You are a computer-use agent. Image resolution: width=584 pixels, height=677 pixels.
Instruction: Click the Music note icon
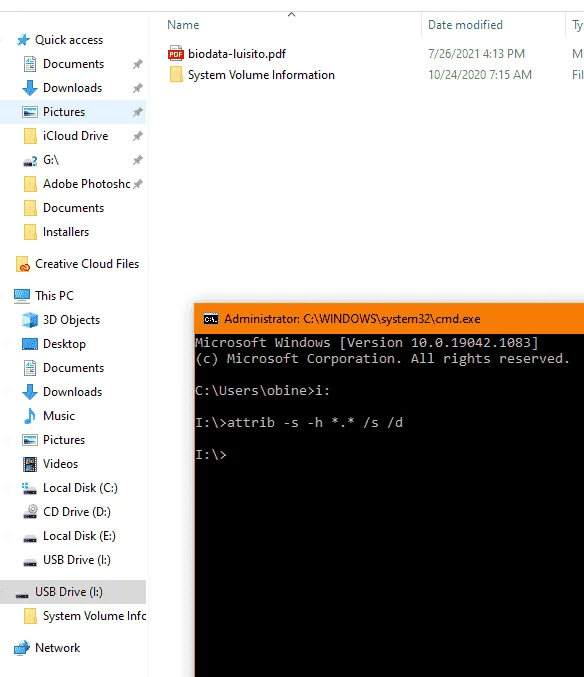30,416
